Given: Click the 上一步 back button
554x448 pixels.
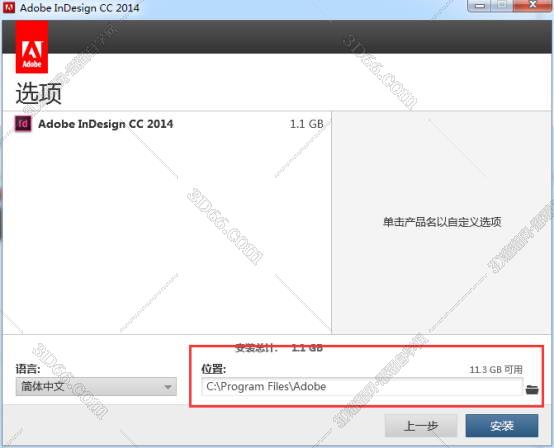Looking at the screenshot, I should (x=421, y=426).
